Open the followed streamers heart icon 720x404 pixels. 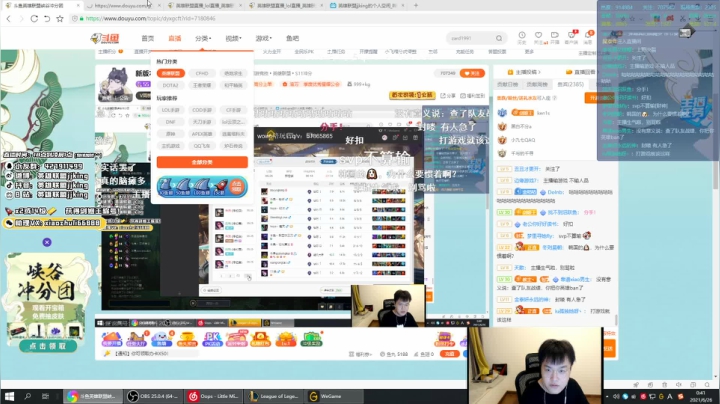(x=539, y=37)
